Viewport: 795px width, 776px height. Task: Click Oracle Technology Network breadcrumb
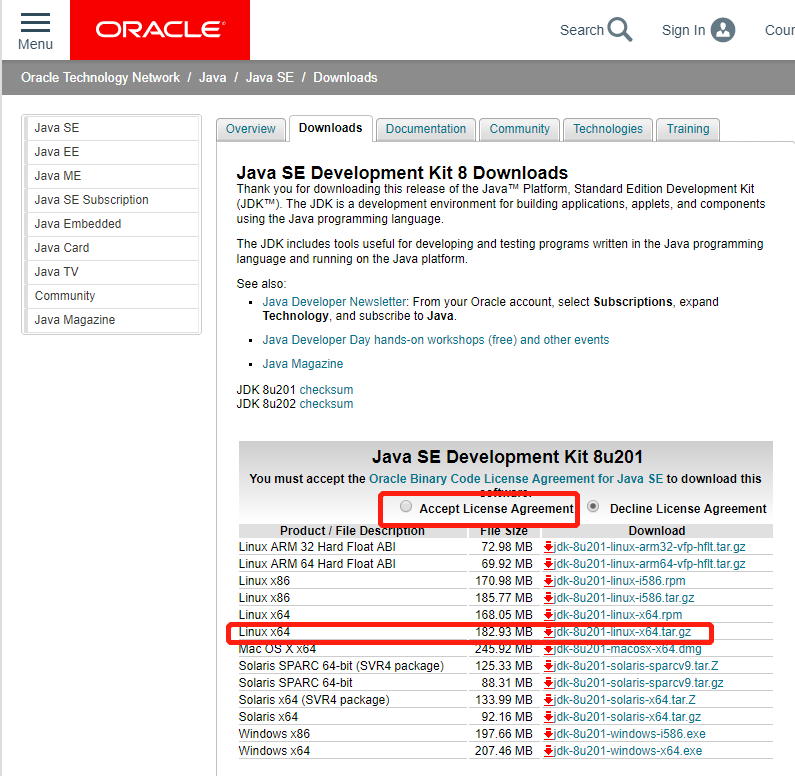[100, 78]
